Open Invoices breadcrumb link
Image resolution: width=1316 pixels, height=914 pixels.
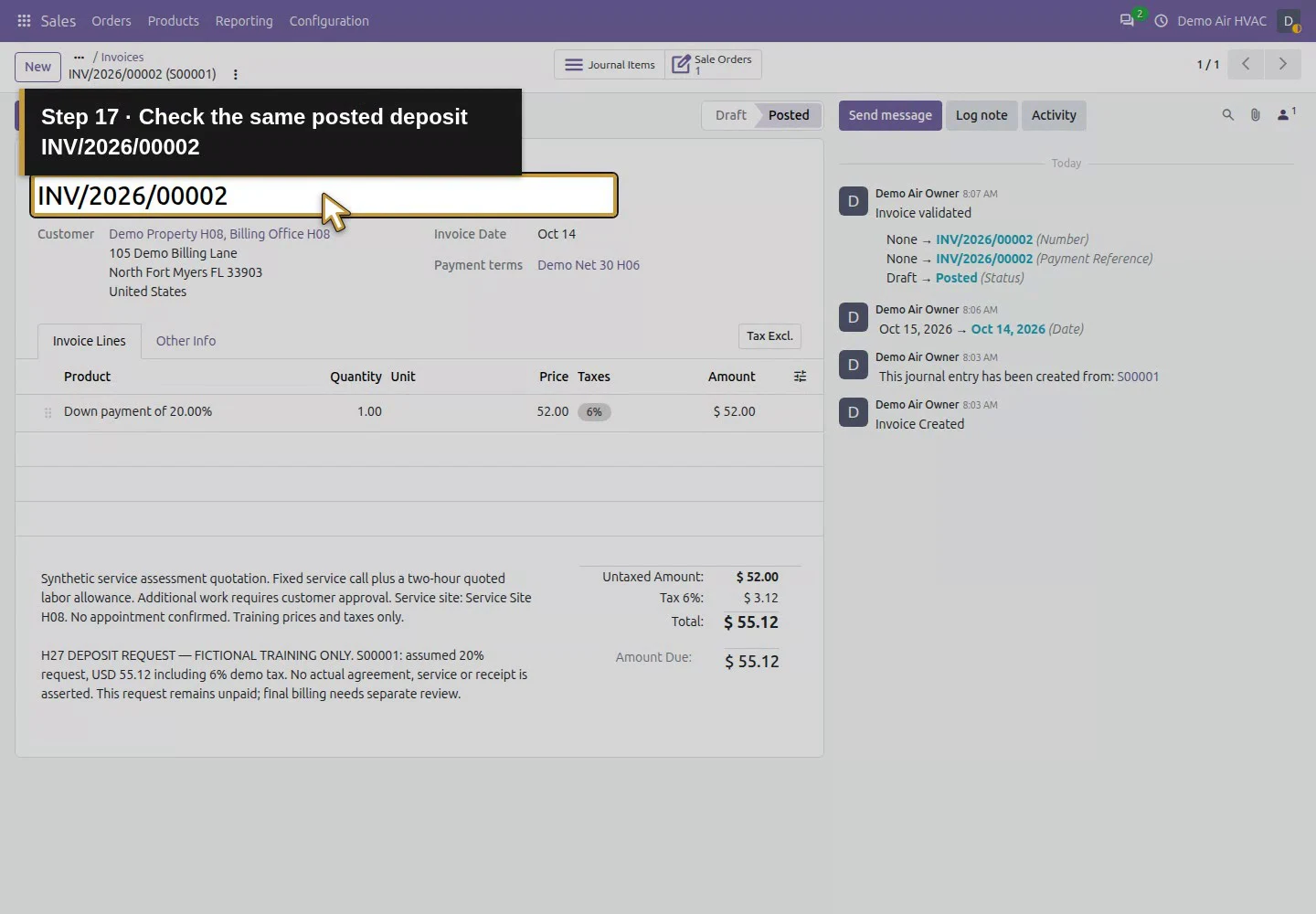pos(122,57)
